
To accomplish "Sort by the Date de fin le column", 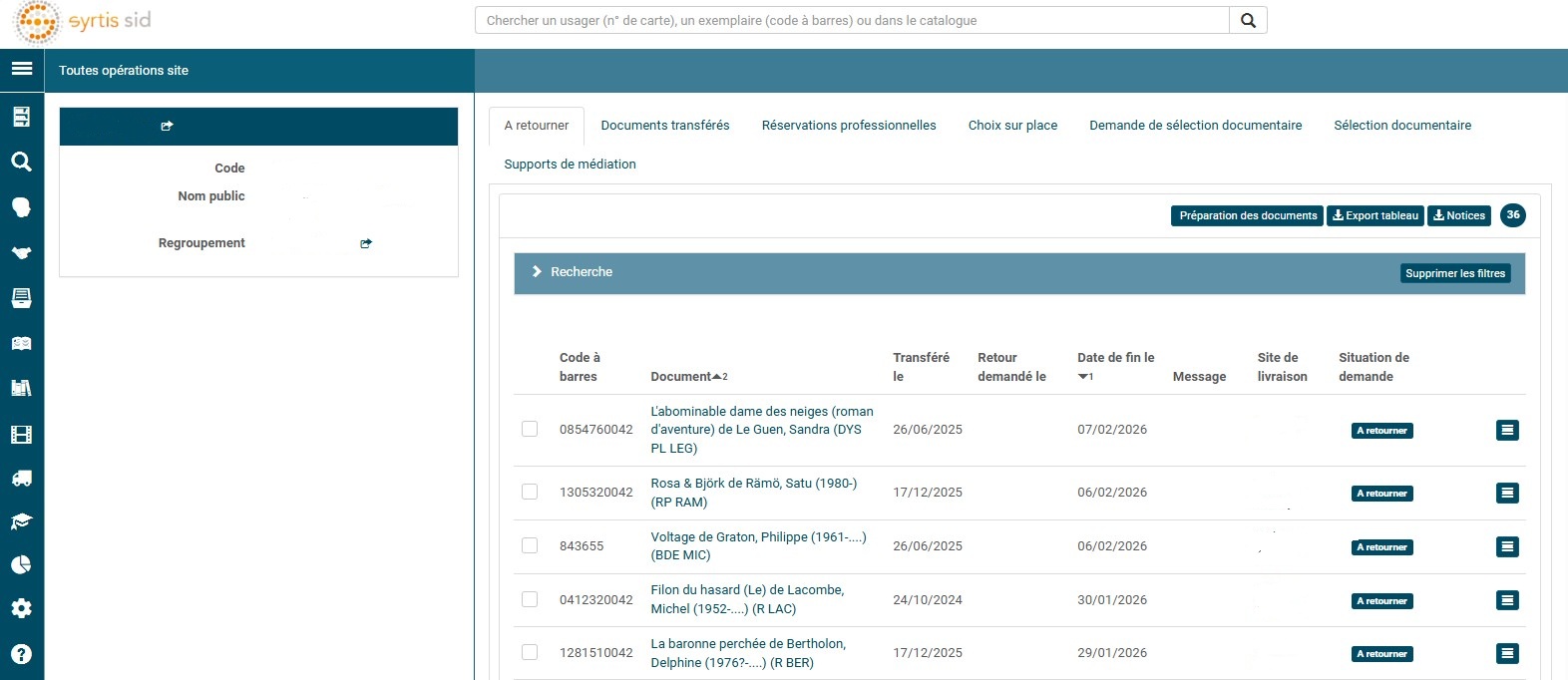I will [x=1115, y=366].
